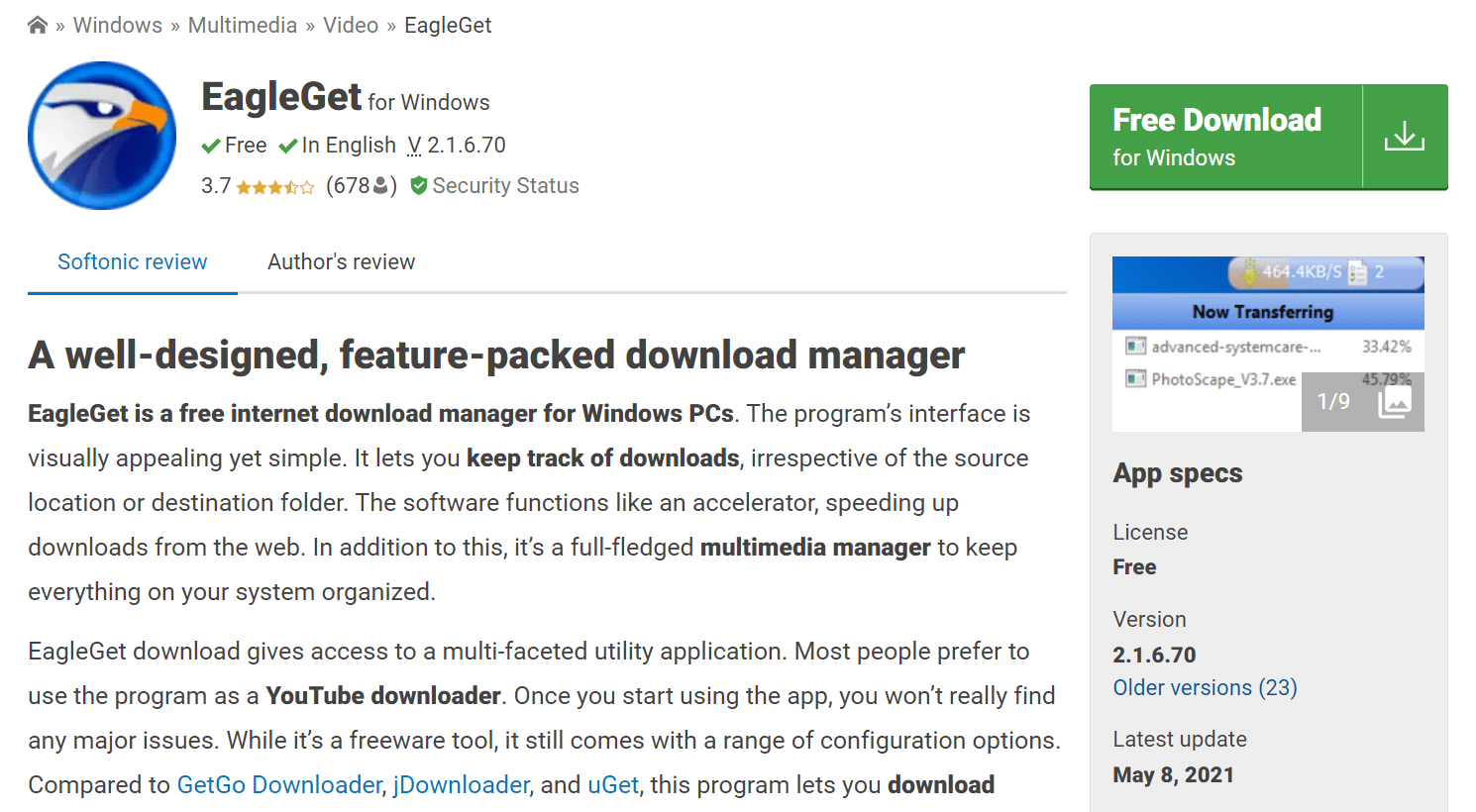Click the 3.7 rating score
Image resolution: width=1476 pixels, height=812 pixels.
tap(216, 185)
